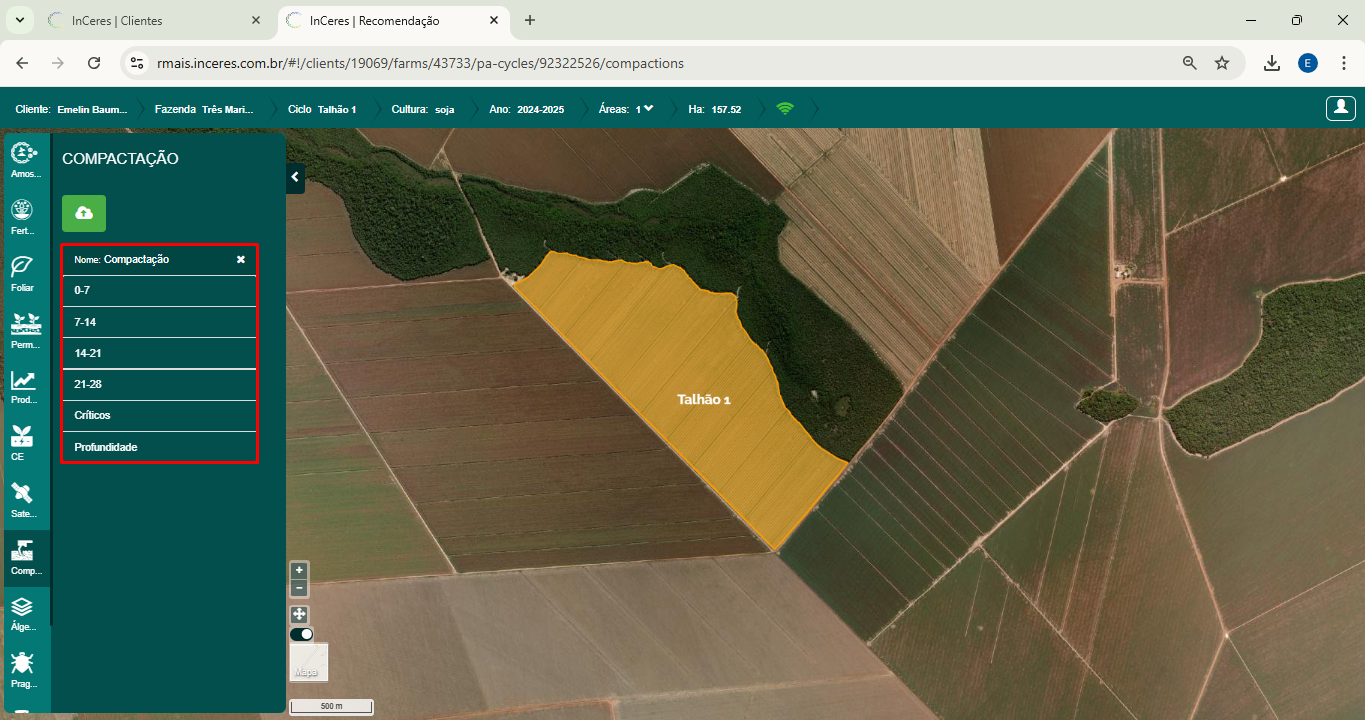Click the Cultura soja breadcrumb
Viewport: 1365px width, 720px height.
(423, 109)
